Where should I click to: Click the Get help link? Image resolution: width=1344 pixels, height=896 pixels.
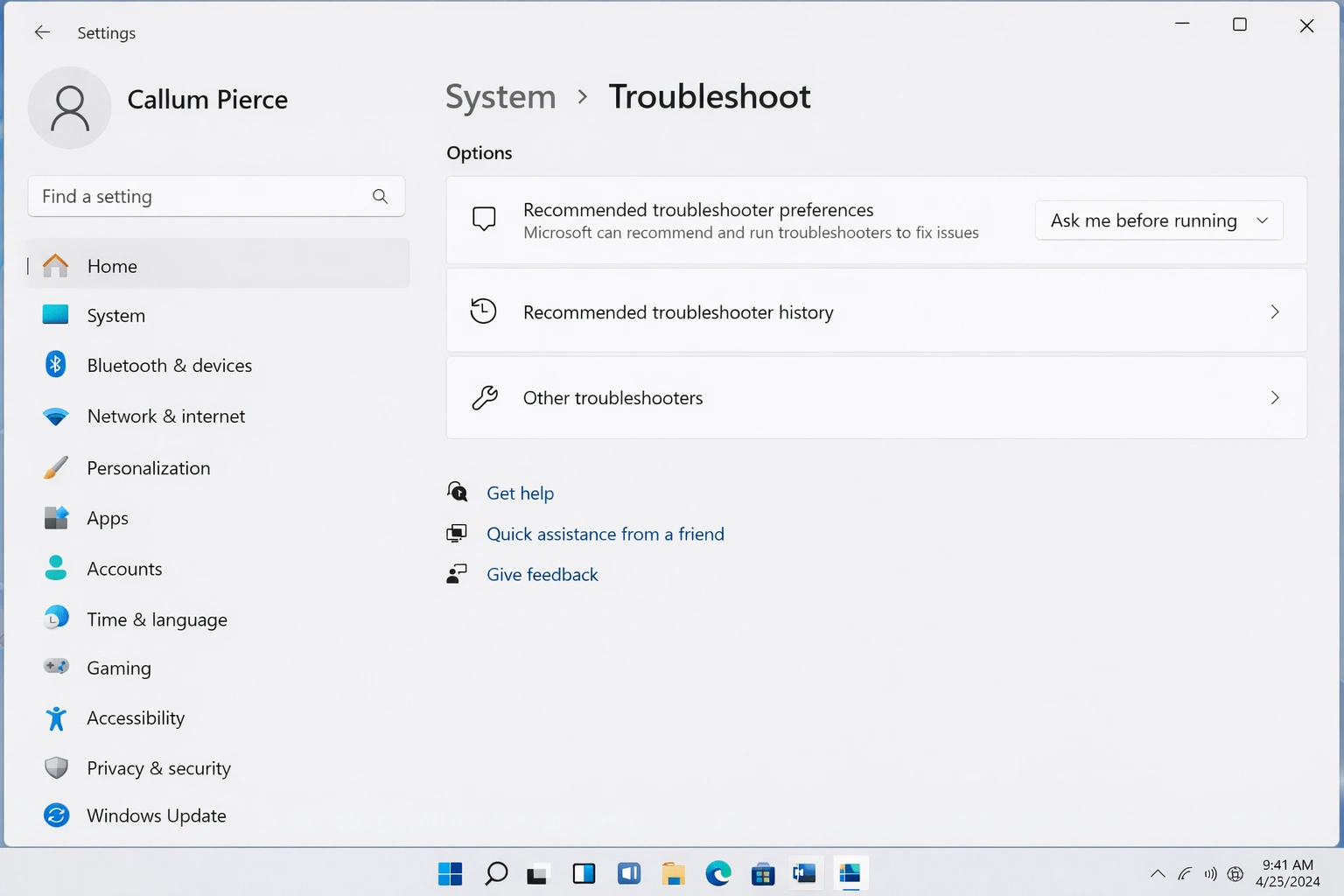tap(521, 493)
